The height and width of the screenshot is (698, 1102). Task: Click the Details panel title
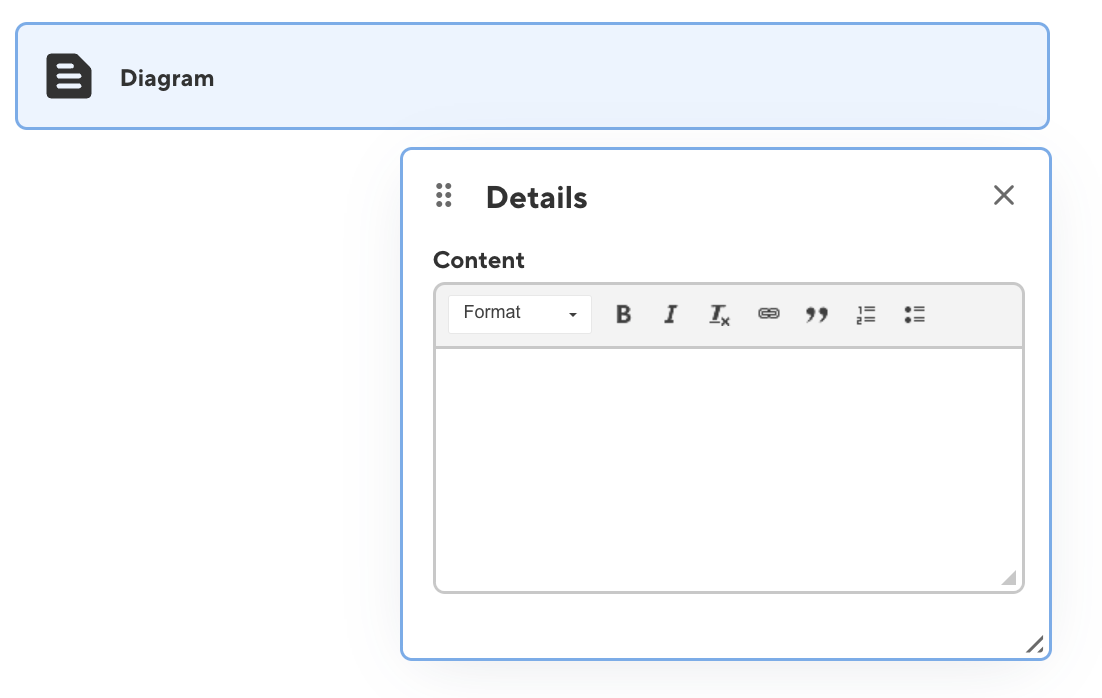coord(536,197)
